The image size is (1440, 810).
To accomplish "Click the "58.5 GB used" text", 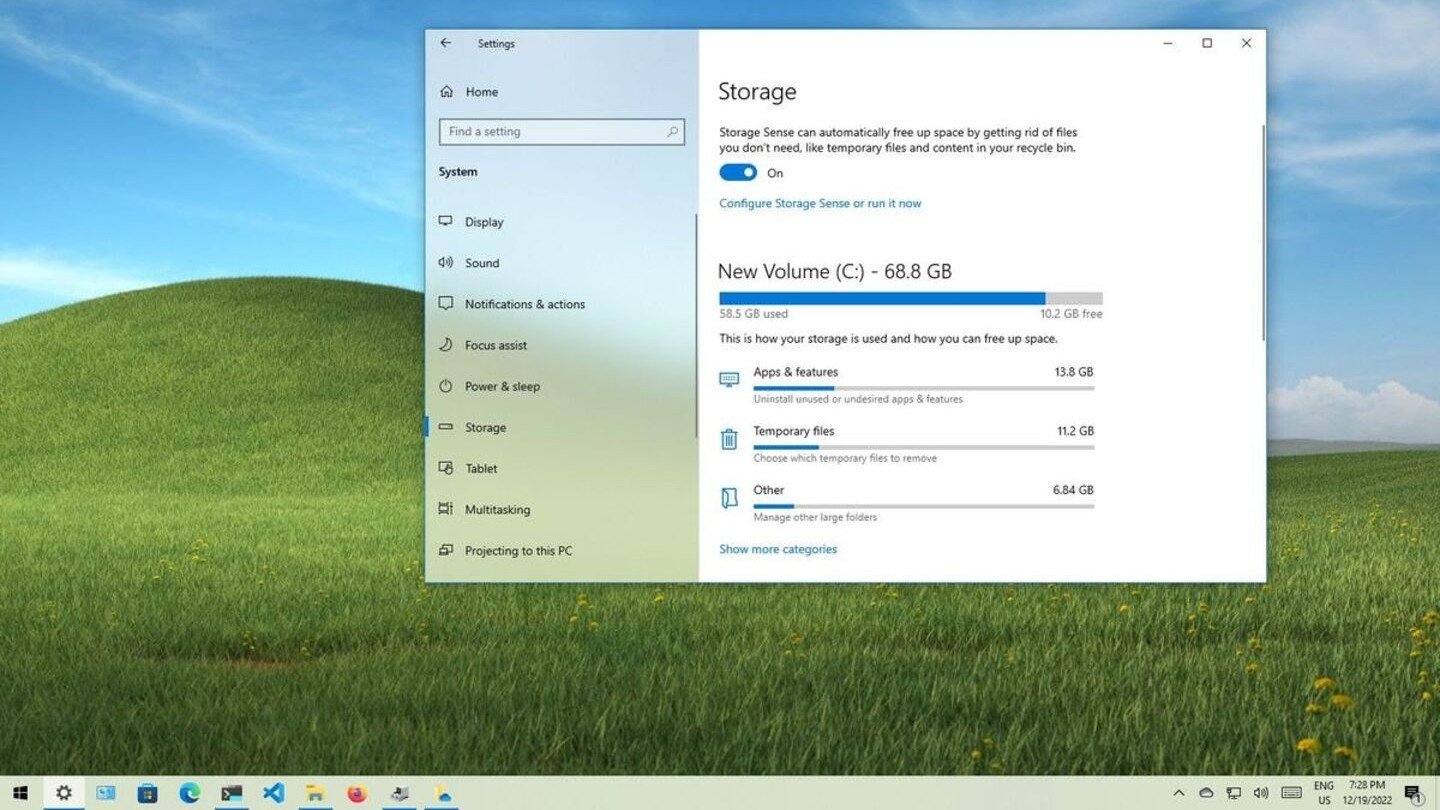I will coord(754,314).
